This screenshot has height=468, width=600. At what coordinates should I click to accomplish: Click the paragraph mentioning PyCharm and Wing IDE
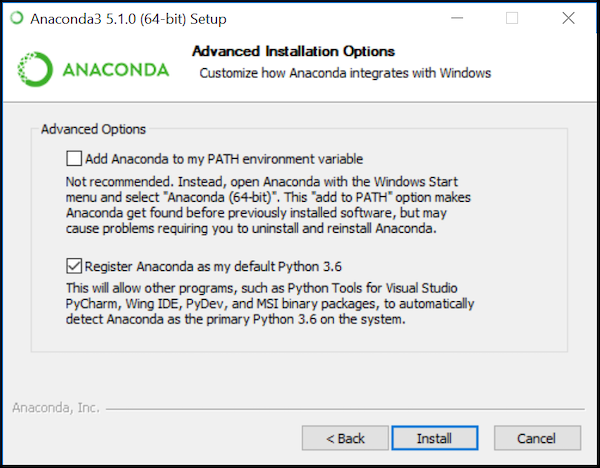(x=270, y=304)
